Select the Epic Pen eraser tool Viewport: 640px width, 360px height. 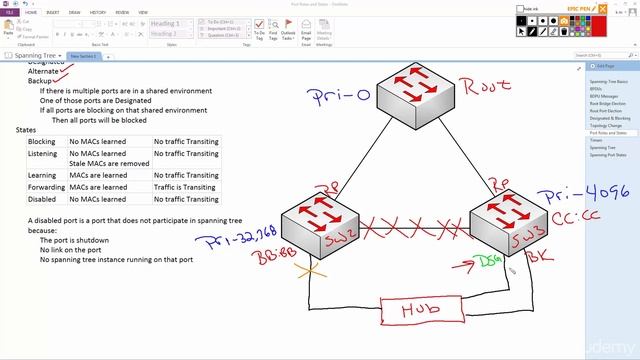click(x=553, y=32)
